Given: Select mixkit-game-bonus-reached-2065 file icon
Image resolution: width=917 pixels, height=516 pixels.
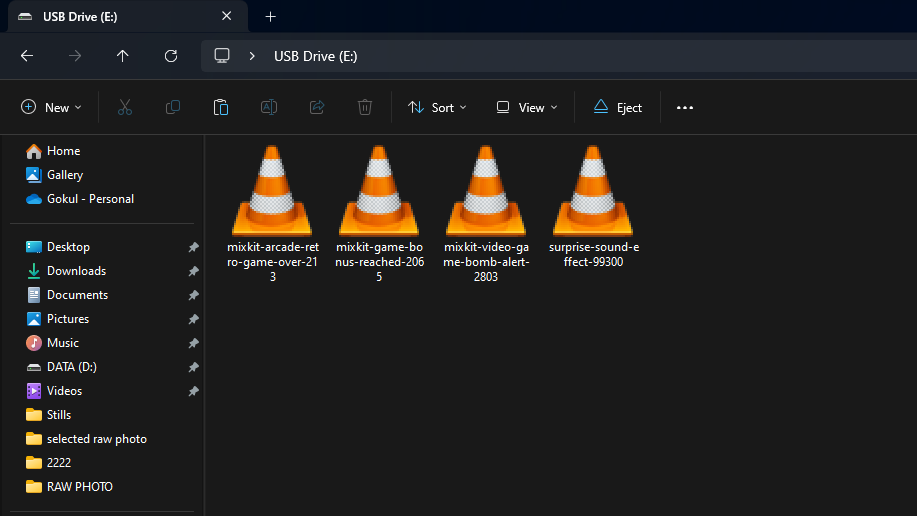Looking at the screenshot, I should point(379,191).
